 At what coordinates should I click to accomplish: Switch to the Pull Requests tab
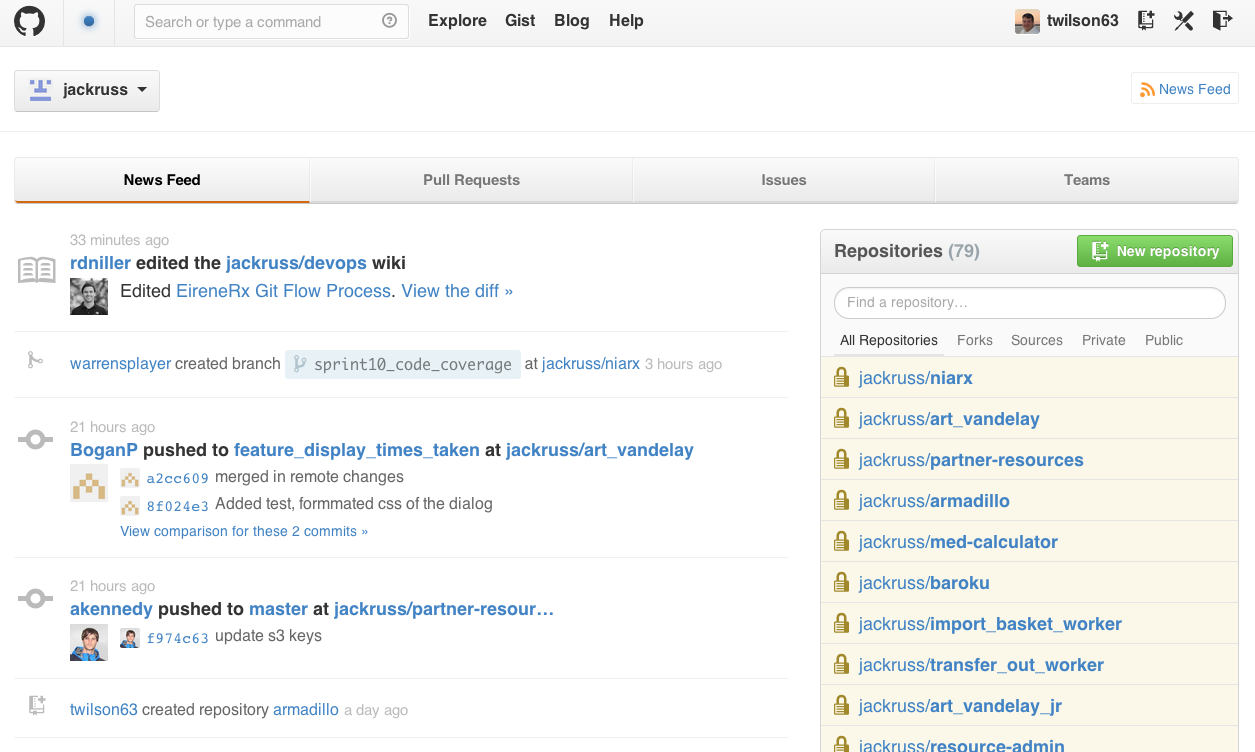click(x=471, y=180)
